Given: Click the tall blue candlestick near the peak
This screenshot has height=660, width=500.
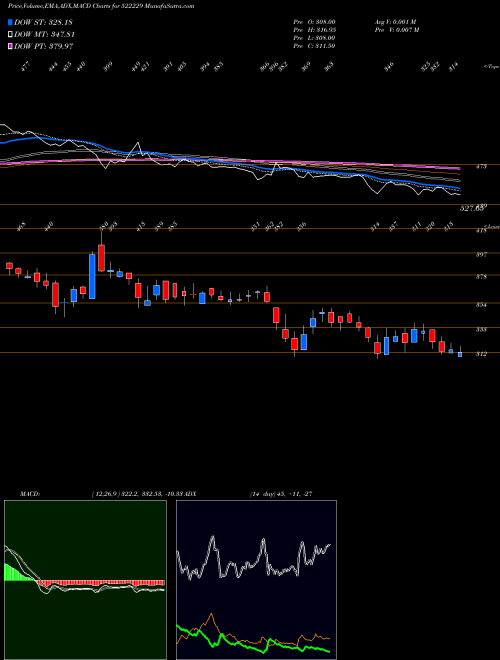Looking at the screenshot, I should (92, 277).
